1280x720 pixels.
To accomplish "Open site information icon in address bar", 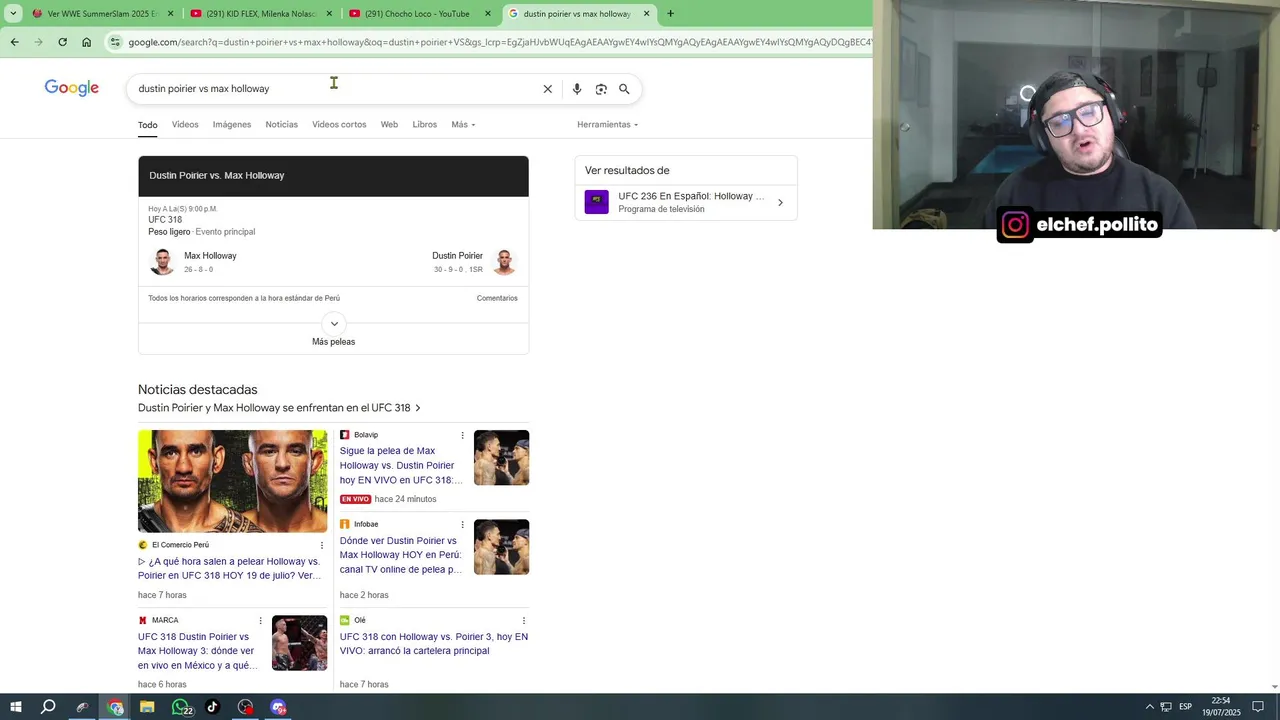I will (116, 42).
